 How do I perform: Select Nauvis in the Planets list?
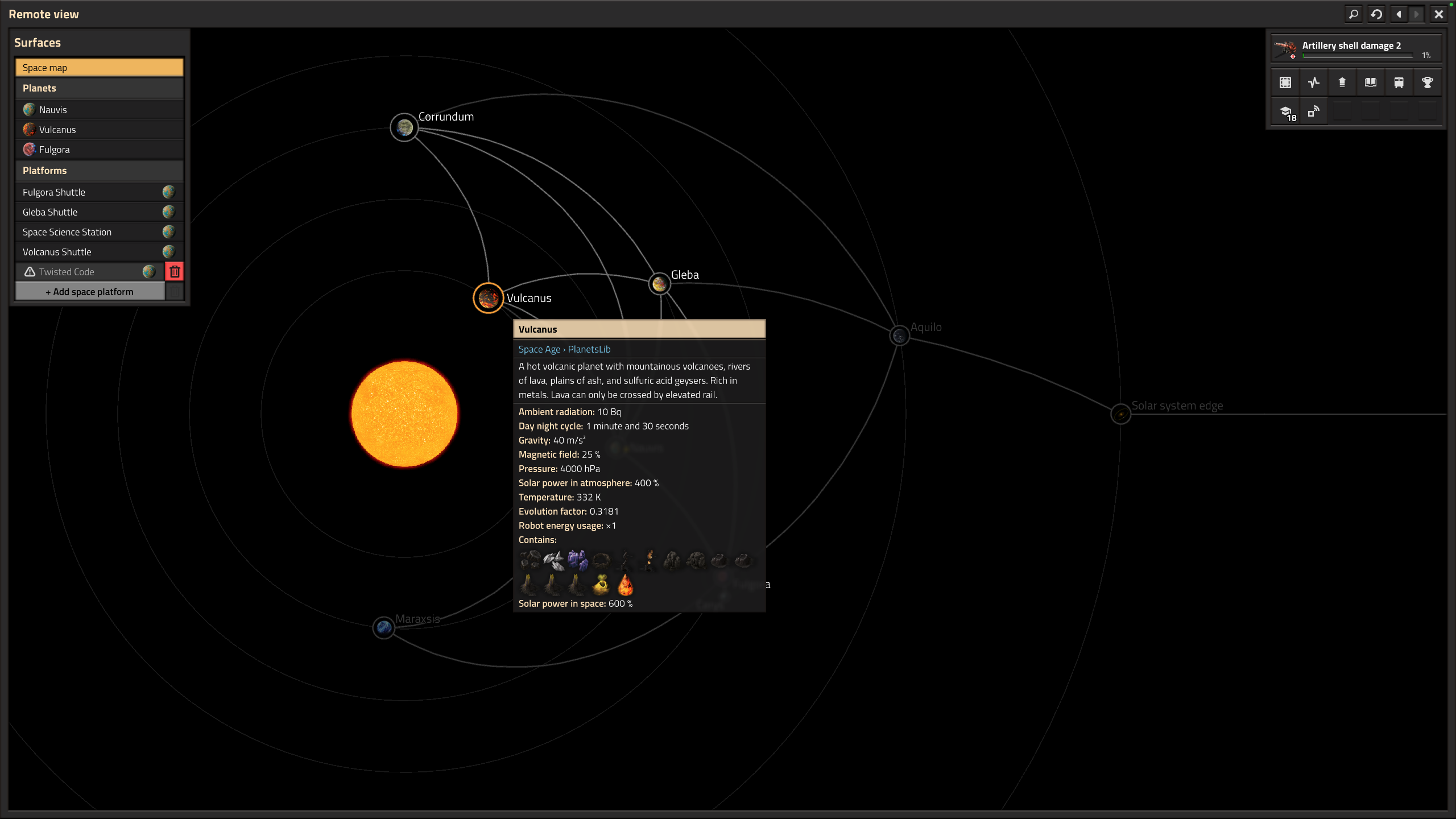pos(100,109)
